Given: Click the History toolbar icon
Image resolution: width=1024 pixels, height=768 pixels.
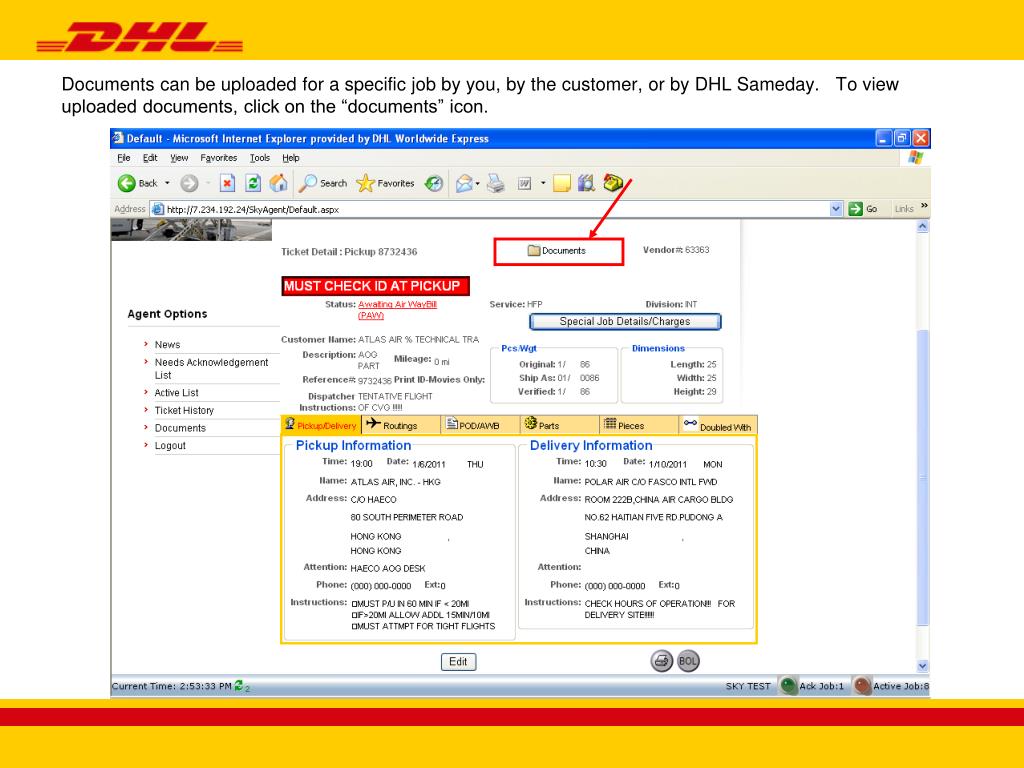Looking at the screenshot, I should pos(434,184).
